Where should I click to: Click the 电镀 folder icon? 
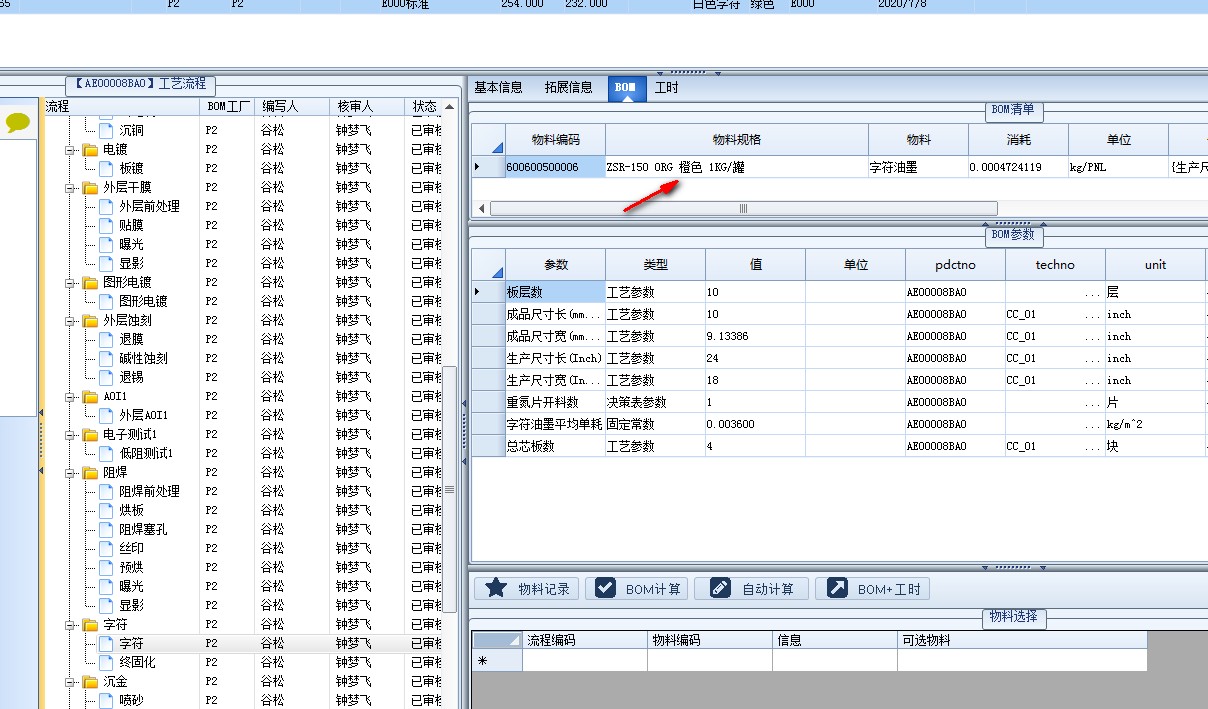[91, 149]
